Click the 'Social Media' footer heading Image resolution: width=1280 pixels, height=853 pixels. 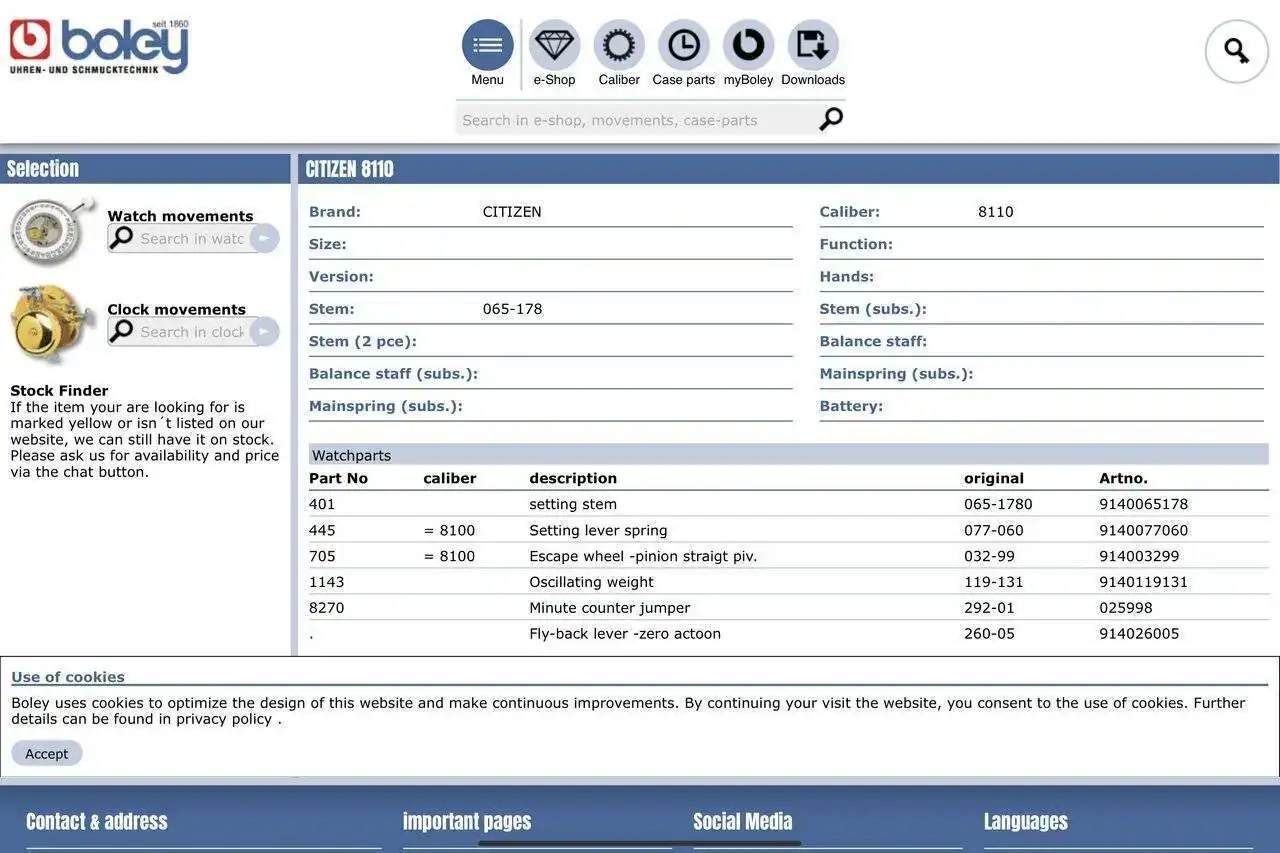point(743,822)
